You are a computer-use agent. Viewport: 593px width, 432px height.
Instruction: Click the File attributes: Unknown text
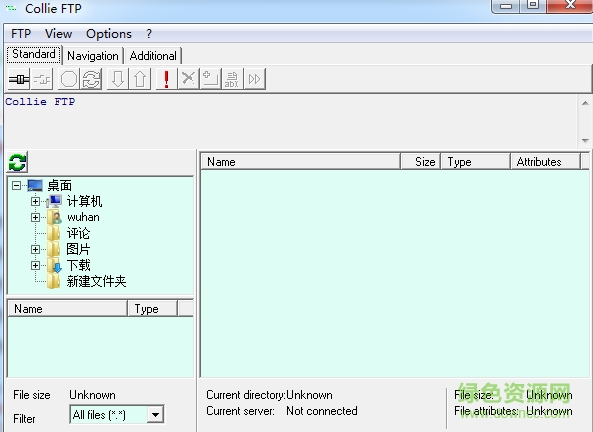tap(513, 411)
